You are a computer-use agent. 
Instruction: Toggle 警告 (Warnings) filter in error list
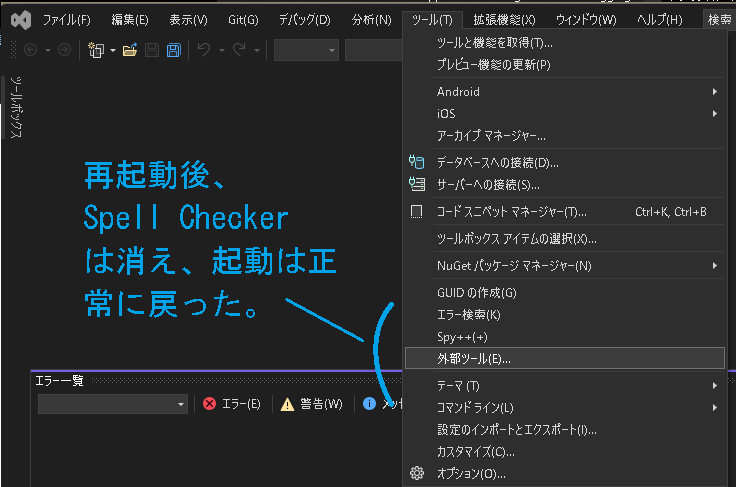[311, 404]
